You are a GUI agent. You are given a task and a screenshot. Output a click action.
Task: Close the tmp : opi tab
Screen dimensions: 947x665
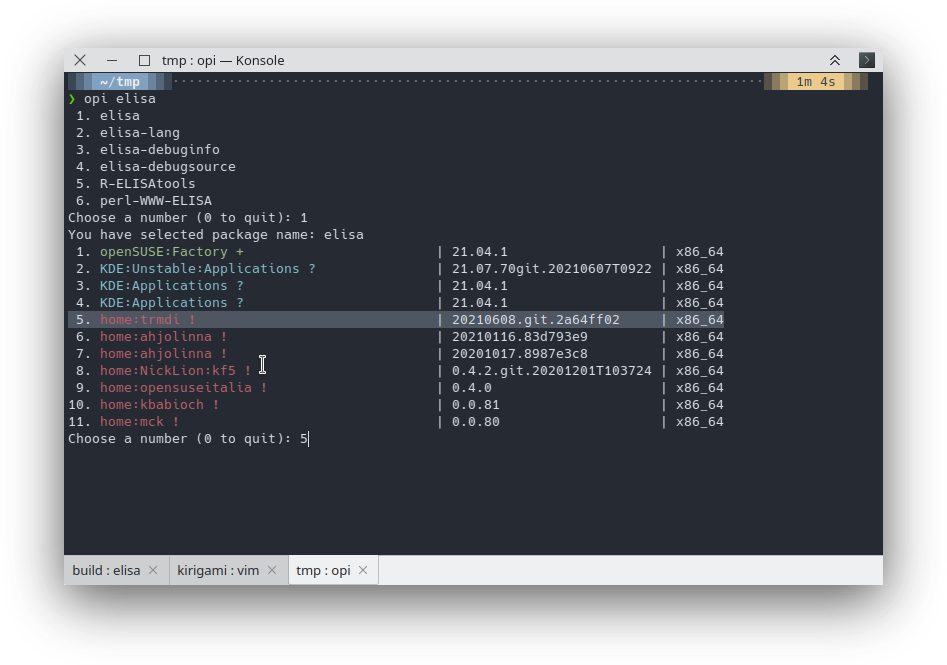(363, 570)
